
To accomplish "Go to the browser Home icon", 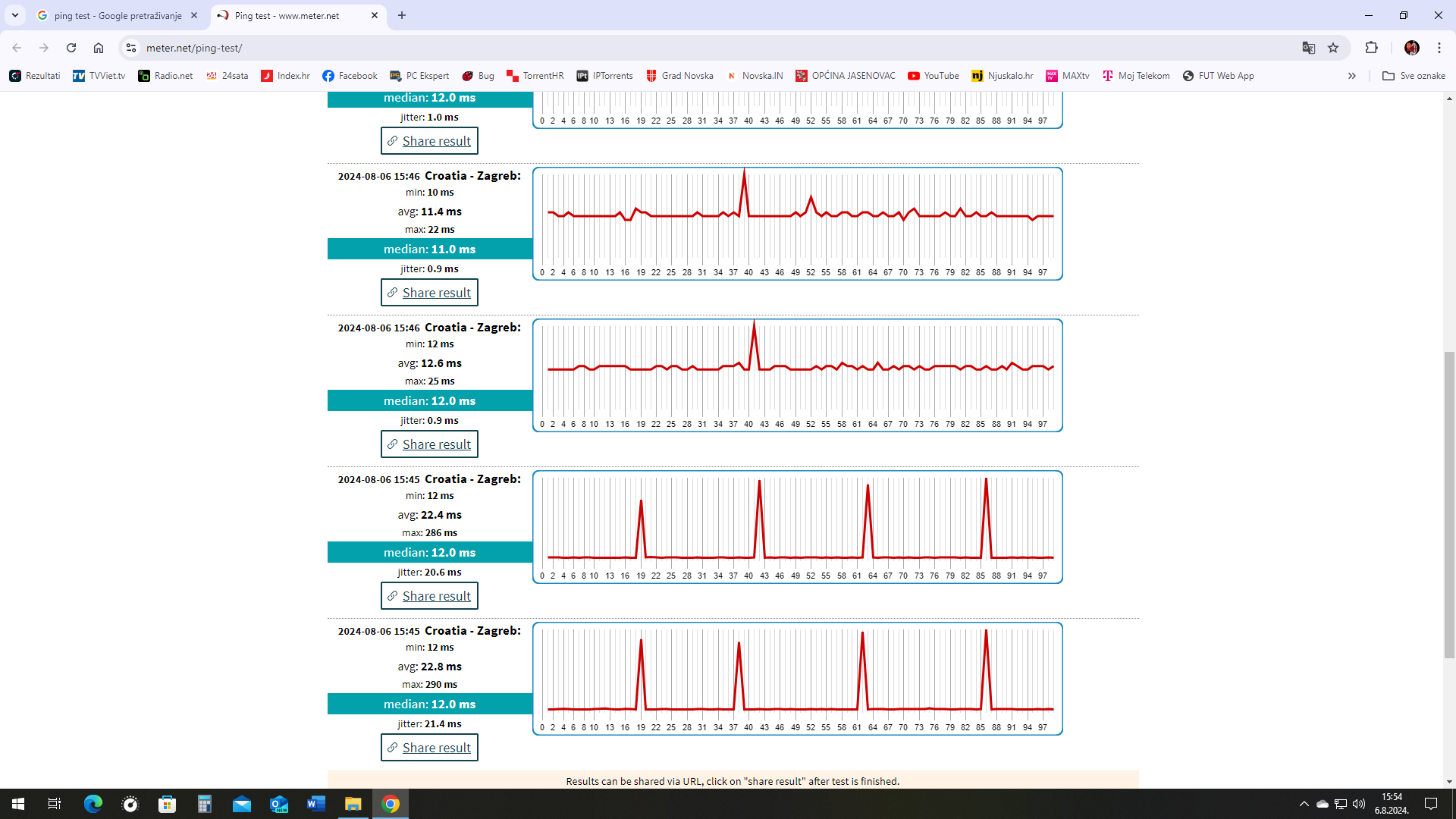I will pyautogui.click(x=99, y=48).
